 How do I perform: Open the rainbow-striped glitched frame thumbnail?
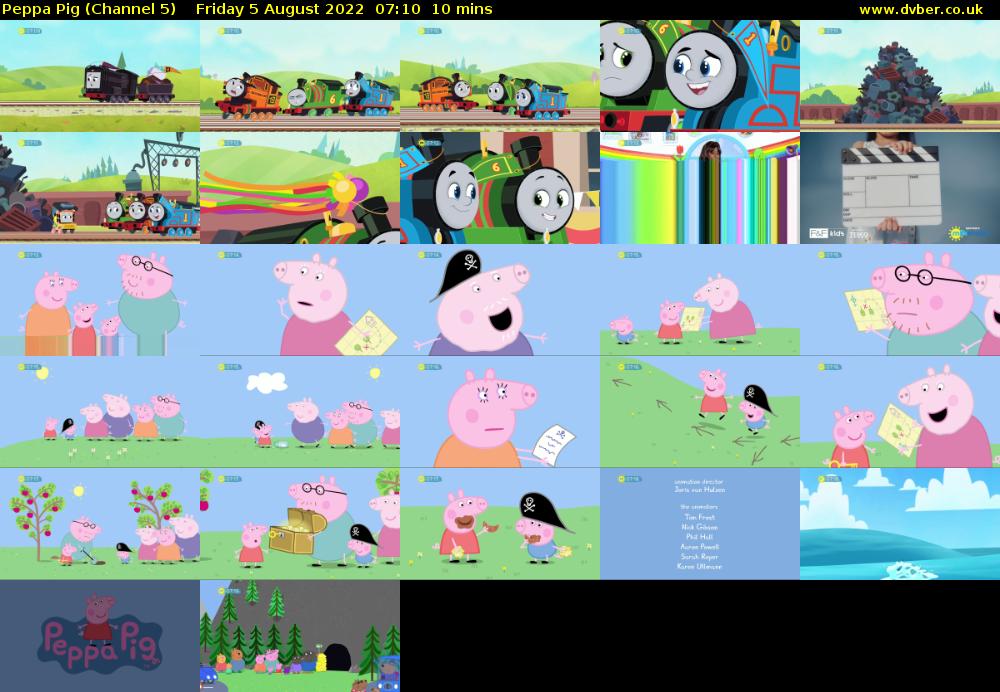coord(700,188)
